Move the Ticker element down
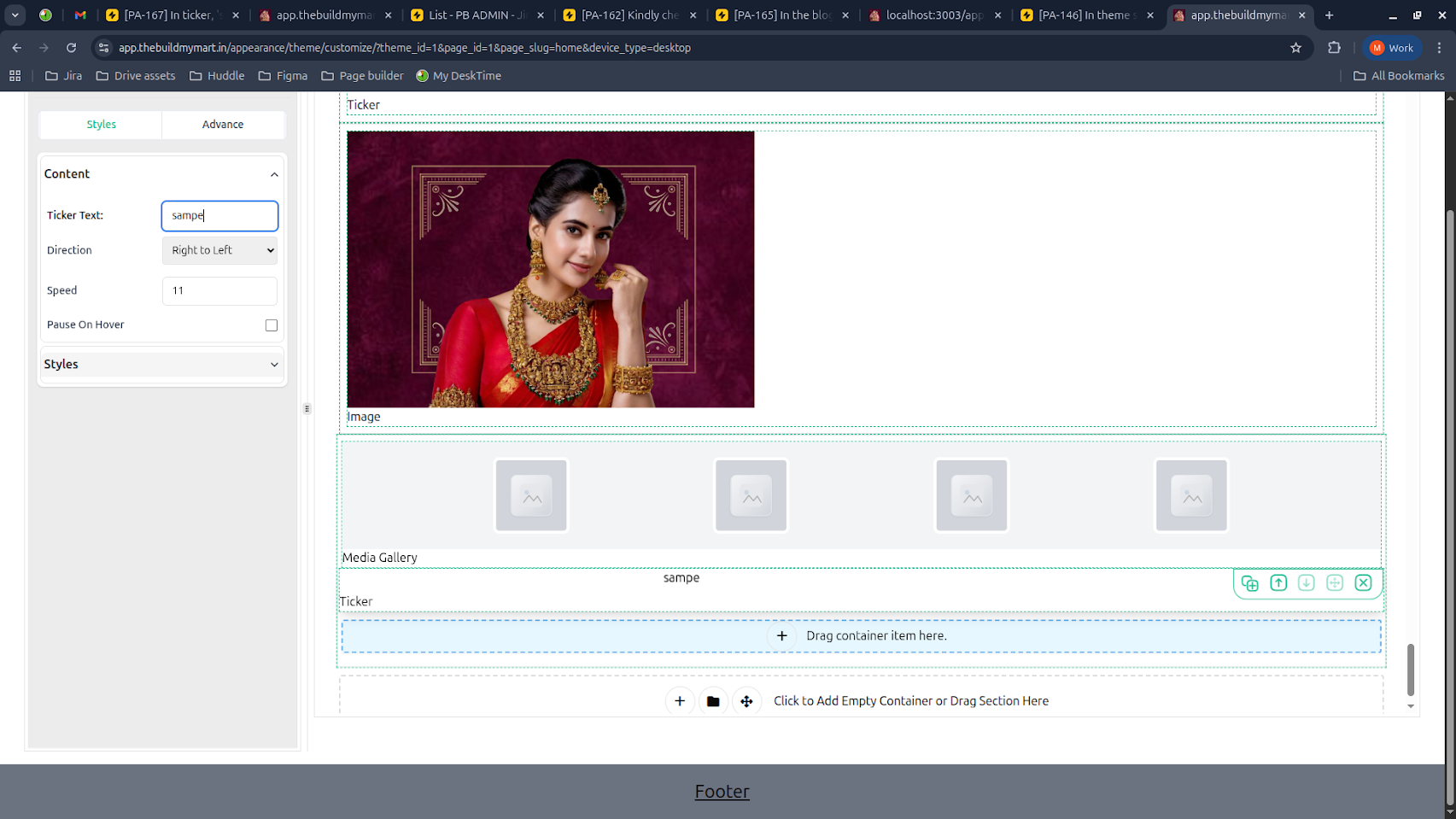The image size is (1456, 819). point(1307,583)
